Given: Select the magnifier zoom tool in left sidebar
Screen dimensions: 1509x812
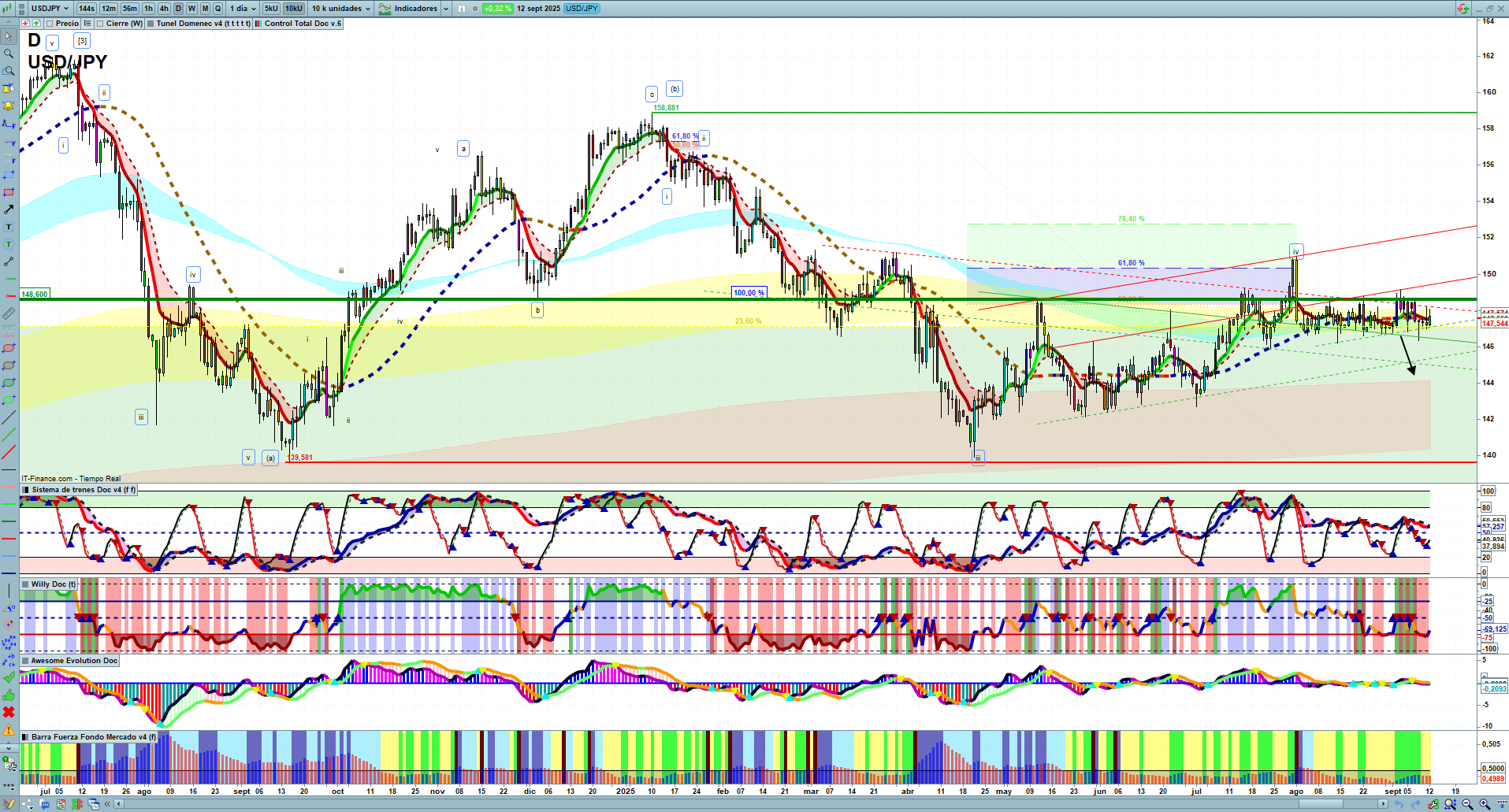Looking at the screenshot, I should tap(9, 54).
